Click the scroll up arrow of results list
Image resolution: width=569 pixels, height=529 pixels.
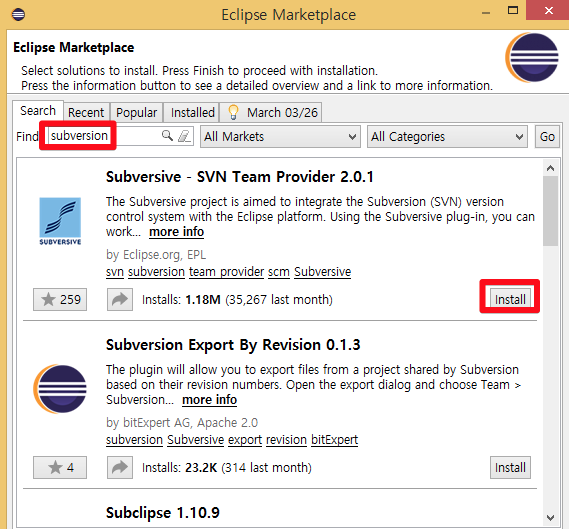click(550, 168)
